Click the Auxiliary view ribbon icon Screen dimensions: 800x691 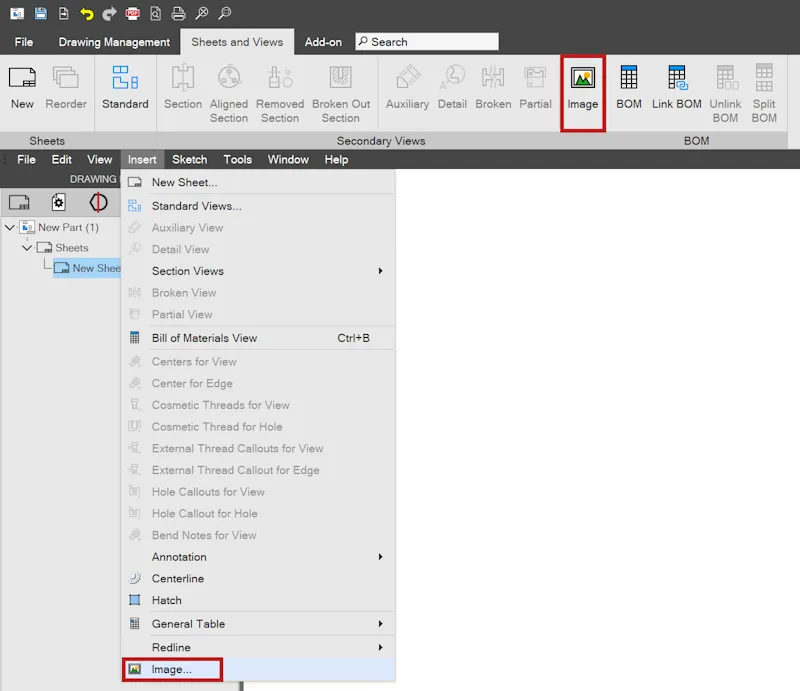click(407, 87)
